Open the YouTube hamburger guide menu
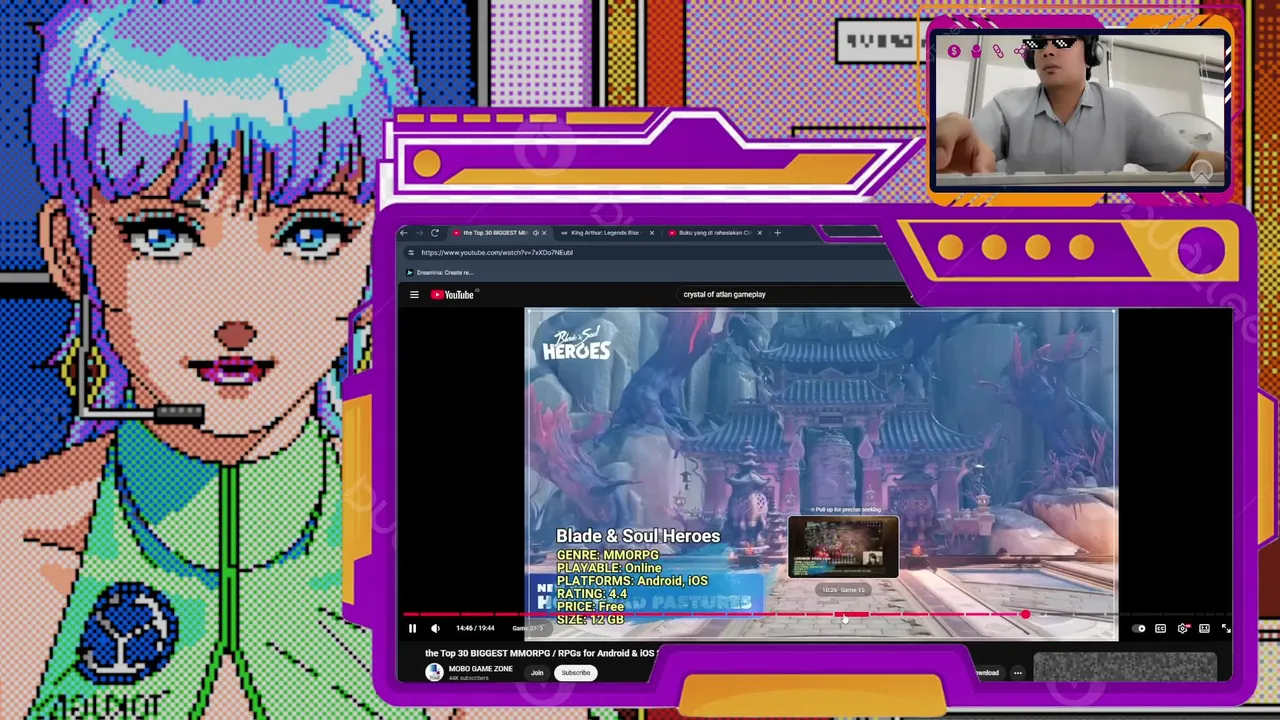Screen dimensions: 1280x720 coord(414,294)
